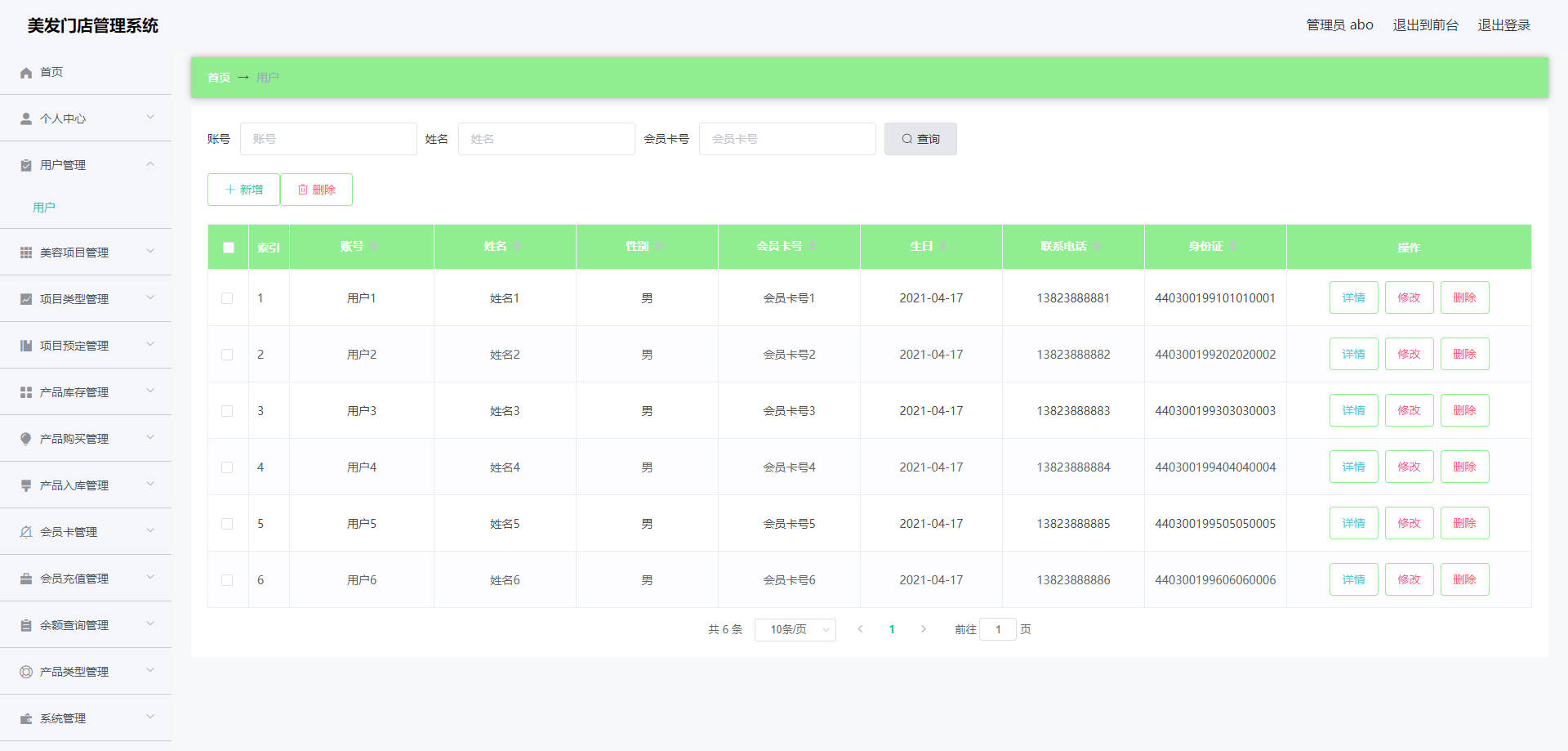Click the 新增 add button
Screen dimensions: 1568x751
(x=243, y=190)
